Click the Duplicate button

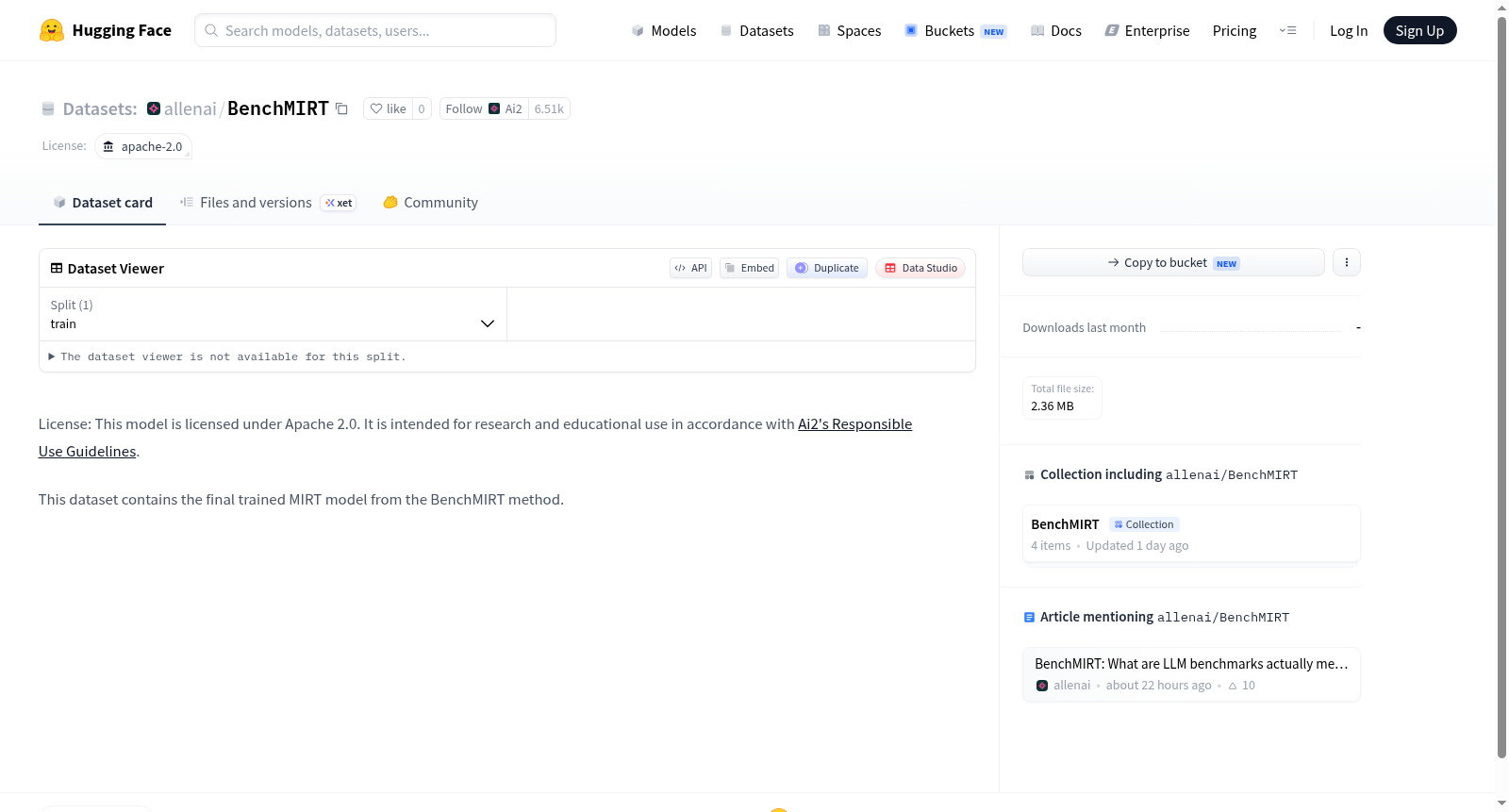click(x=827, y=268)
